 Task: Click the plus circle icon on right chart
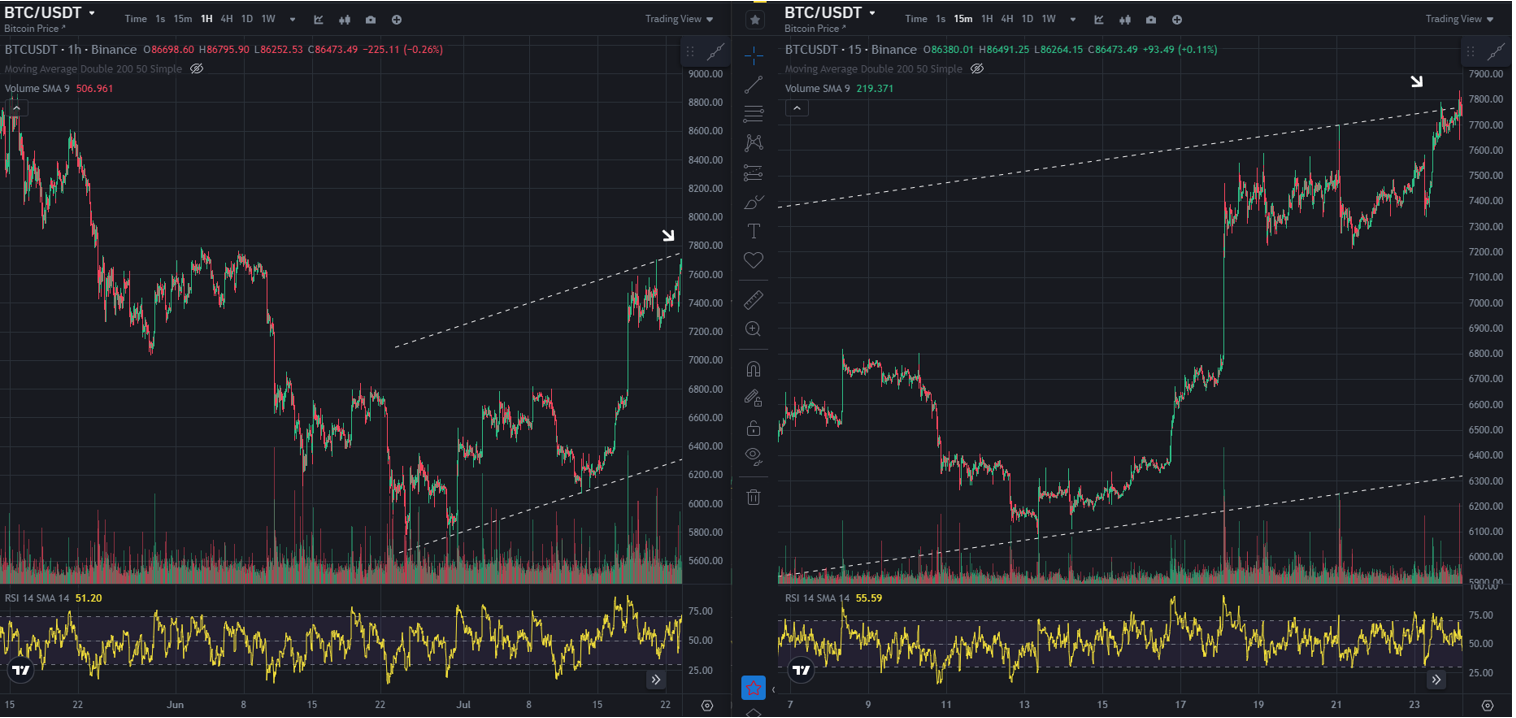[1177, 19]
